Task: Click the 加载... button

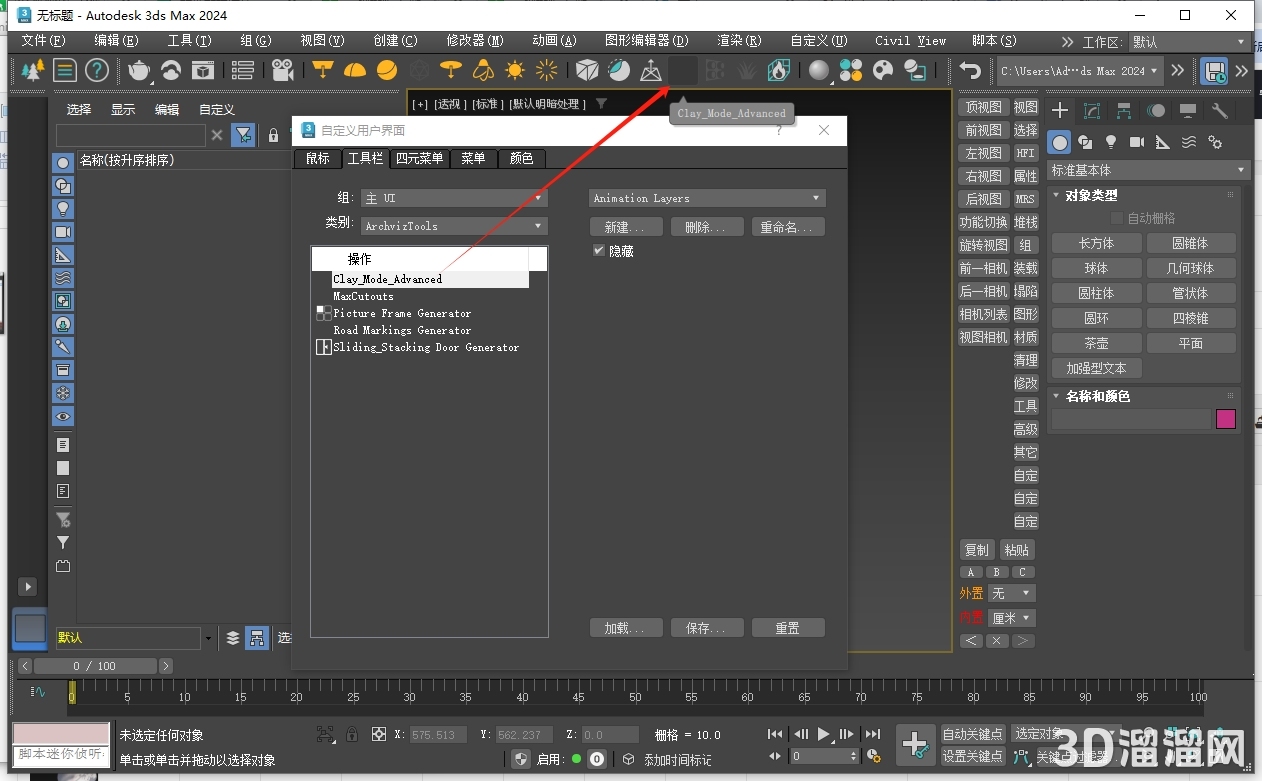Action: pos(625,628)
